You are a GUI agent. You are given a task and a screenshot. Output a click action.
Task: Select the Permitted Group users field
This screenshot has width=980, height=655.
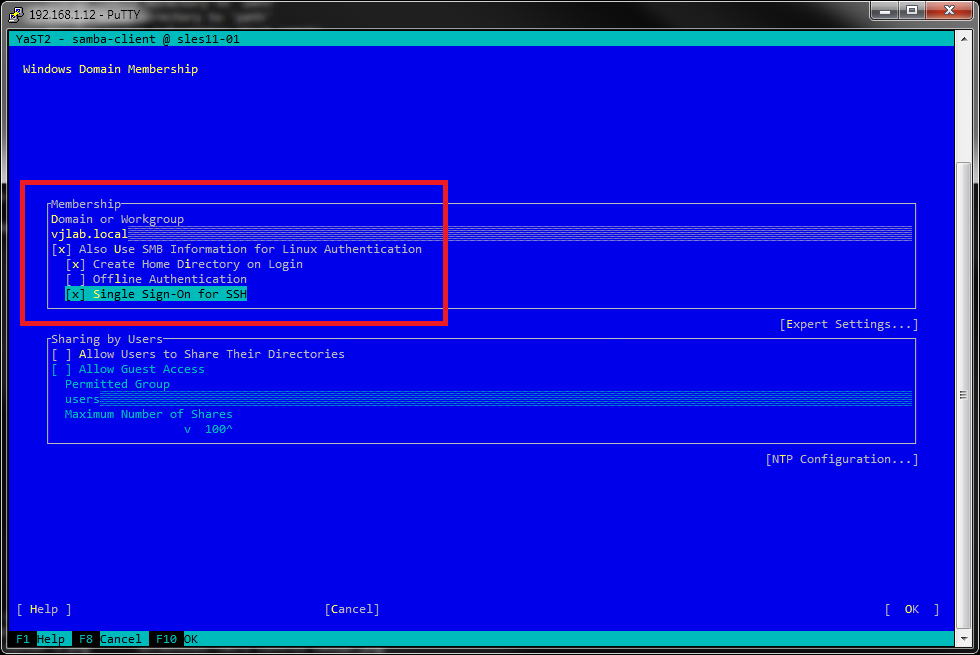click(480, 399)
